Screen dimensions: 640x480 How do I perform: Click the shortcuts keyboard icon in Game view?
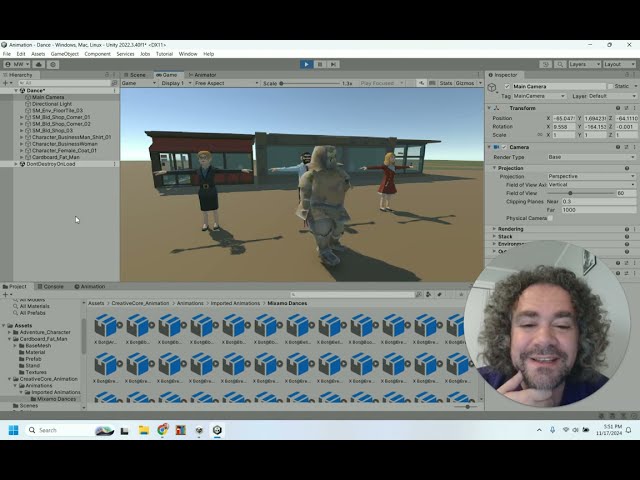coord(432,83)
